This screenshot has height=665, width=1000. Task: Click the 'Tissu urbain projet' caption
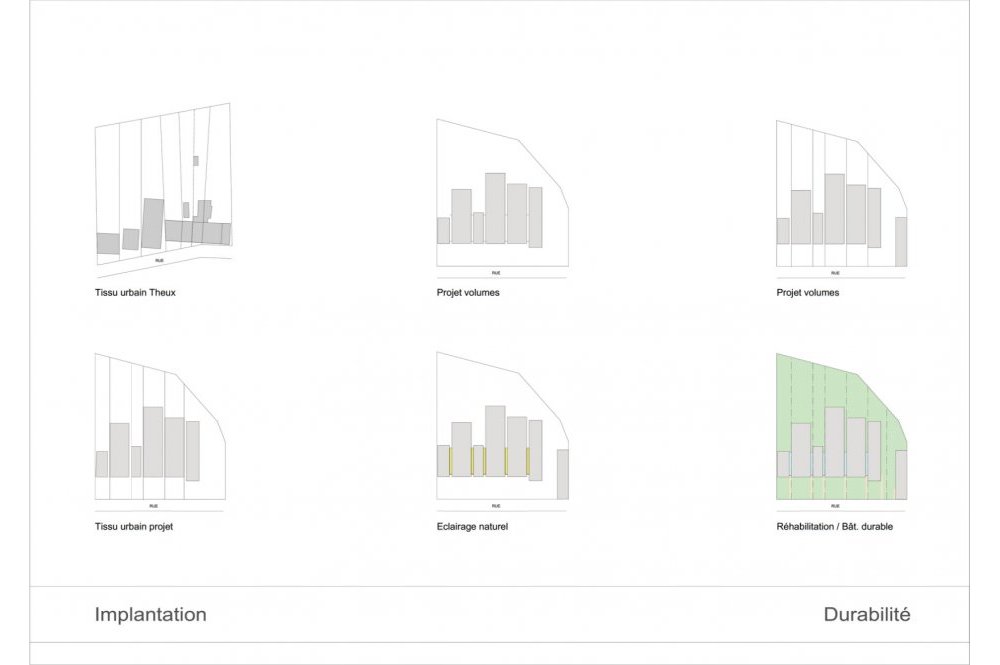point(134,527)
